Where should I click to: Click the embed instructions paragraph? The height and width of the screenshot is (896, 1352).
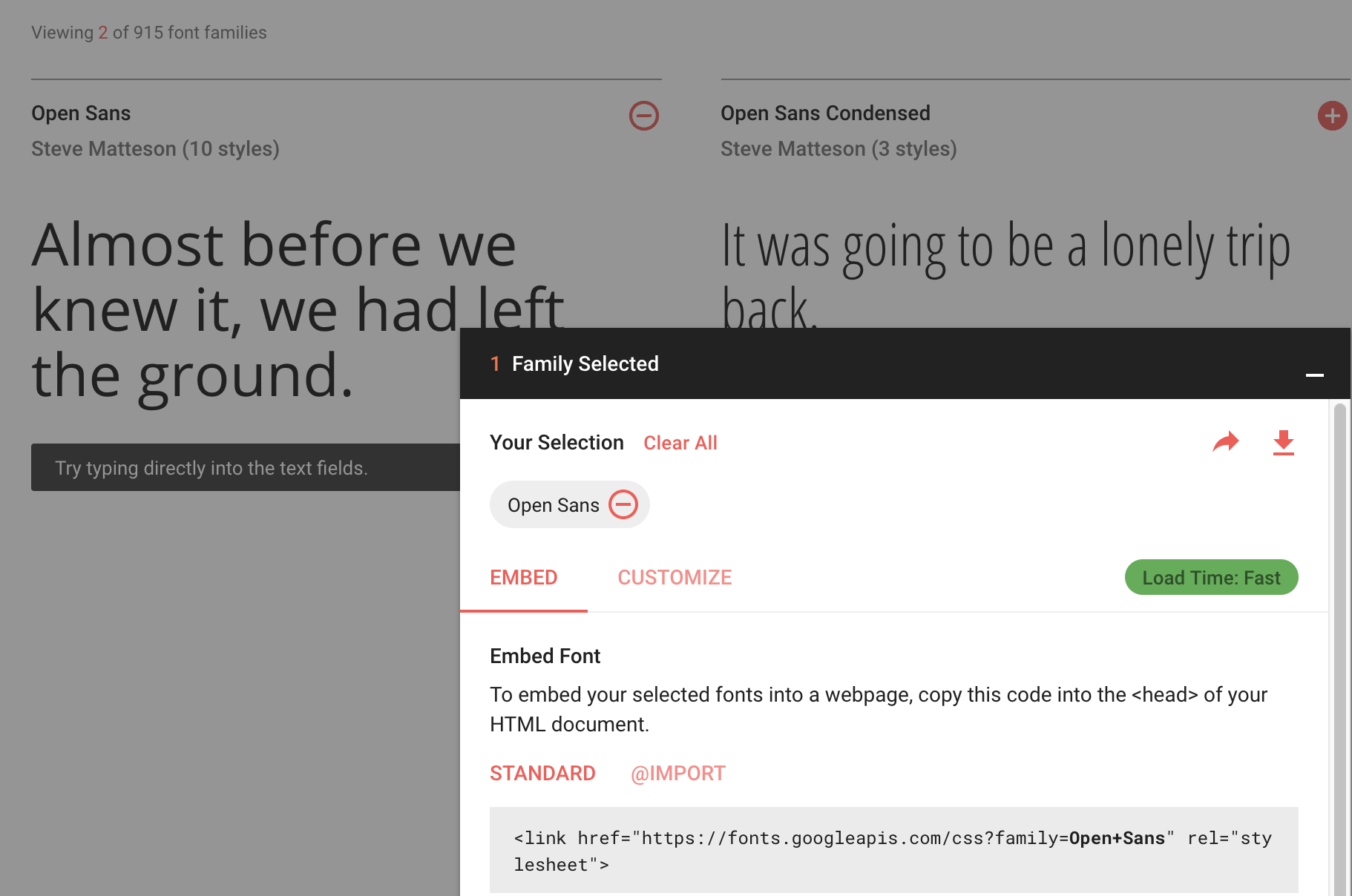(x=879, y=709)
